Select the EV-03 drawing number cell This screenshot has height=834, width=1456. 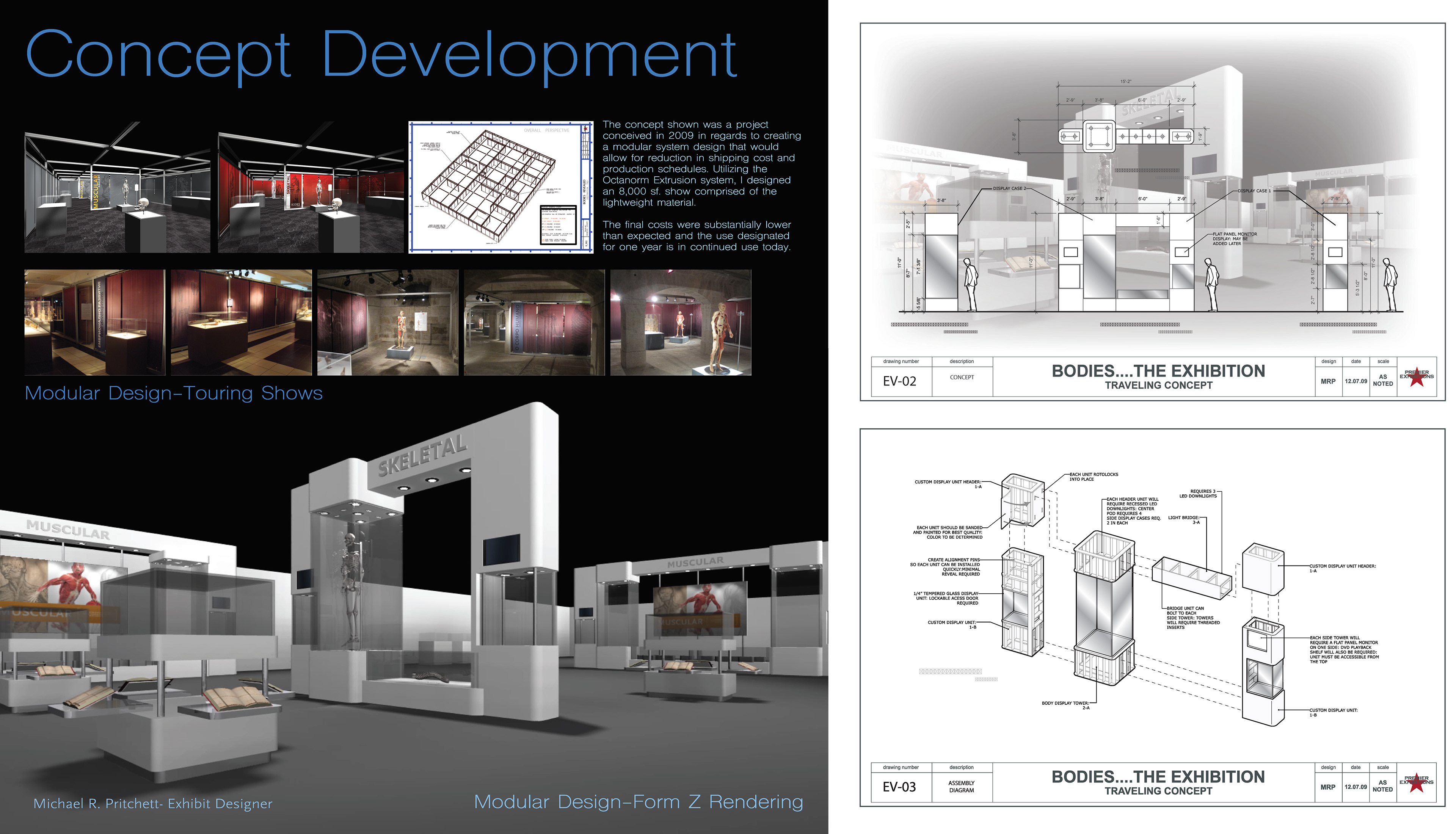pos(899,787)
